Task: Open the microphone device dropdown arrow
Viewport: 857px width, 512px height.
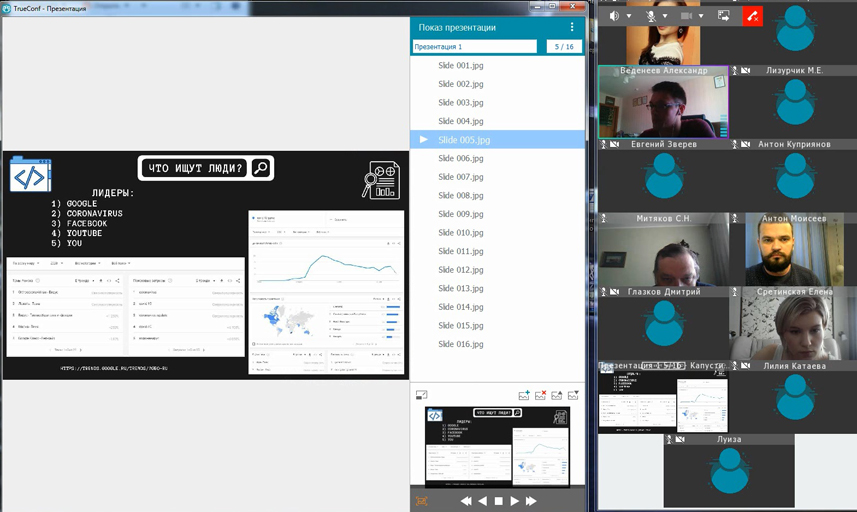Action: coord(665,16)
